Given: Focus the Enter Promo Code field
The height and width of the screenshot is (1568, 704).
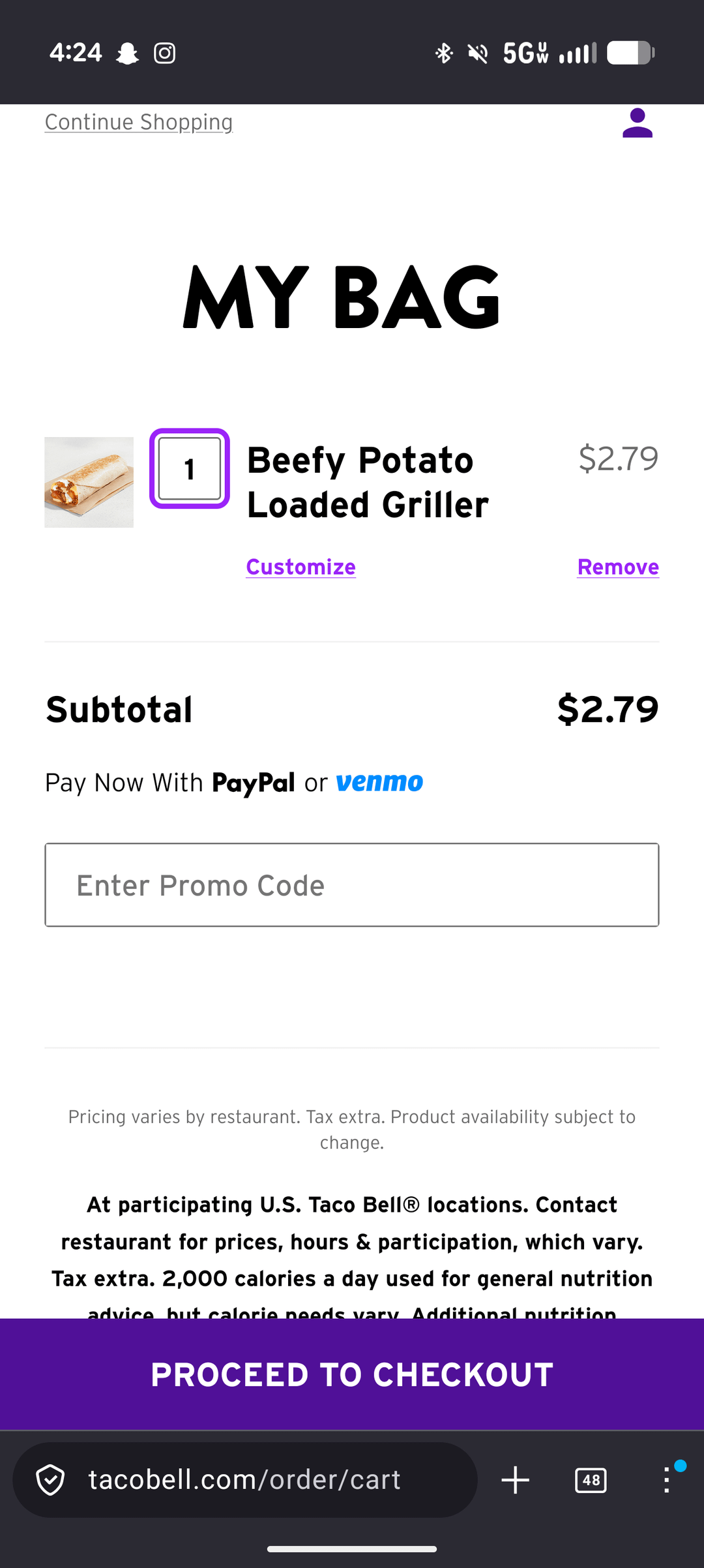Looking at the screenshot, I should tap(352, 885).
